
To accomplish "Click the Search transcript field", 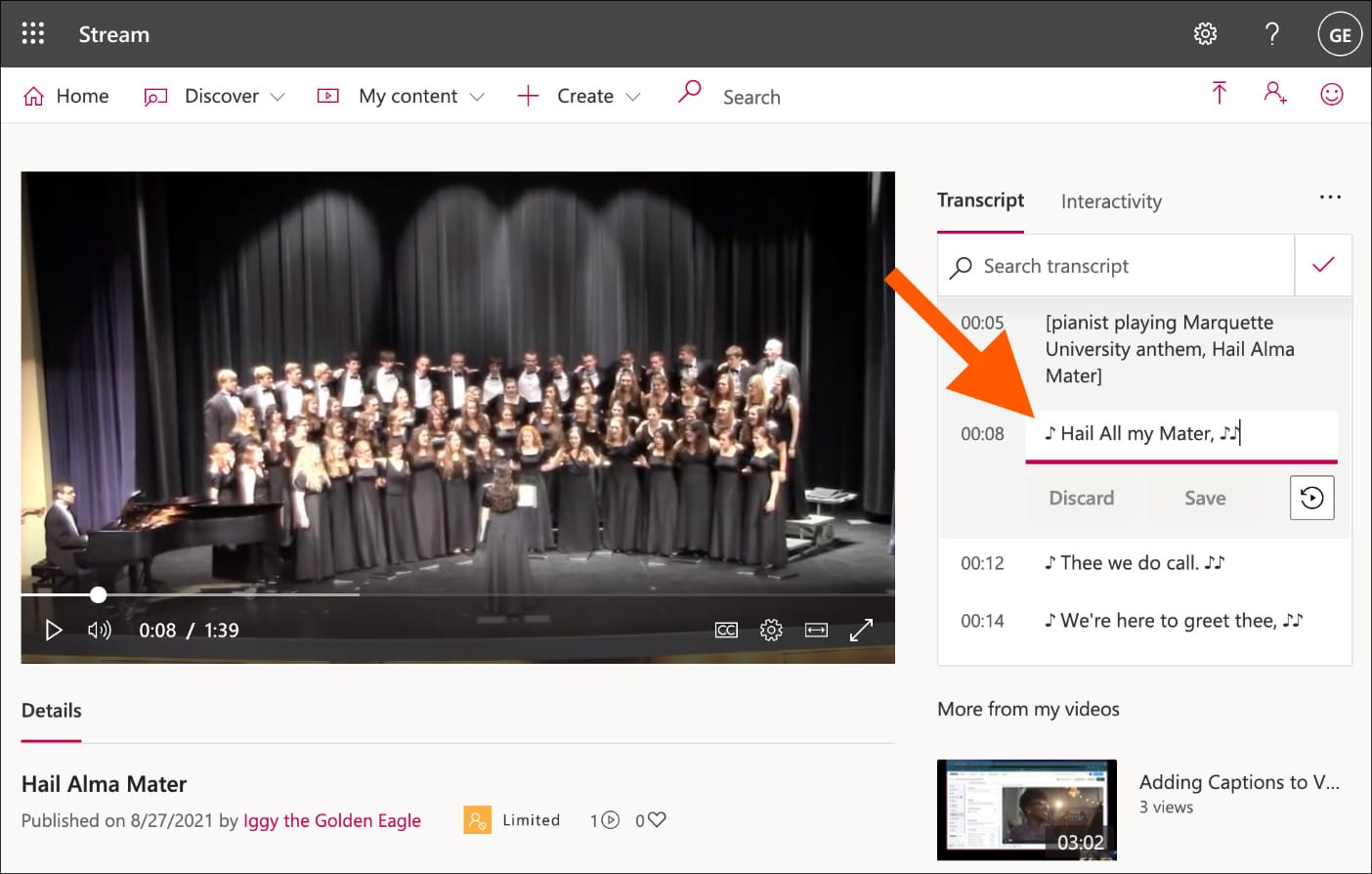I will click(1124, 266).
